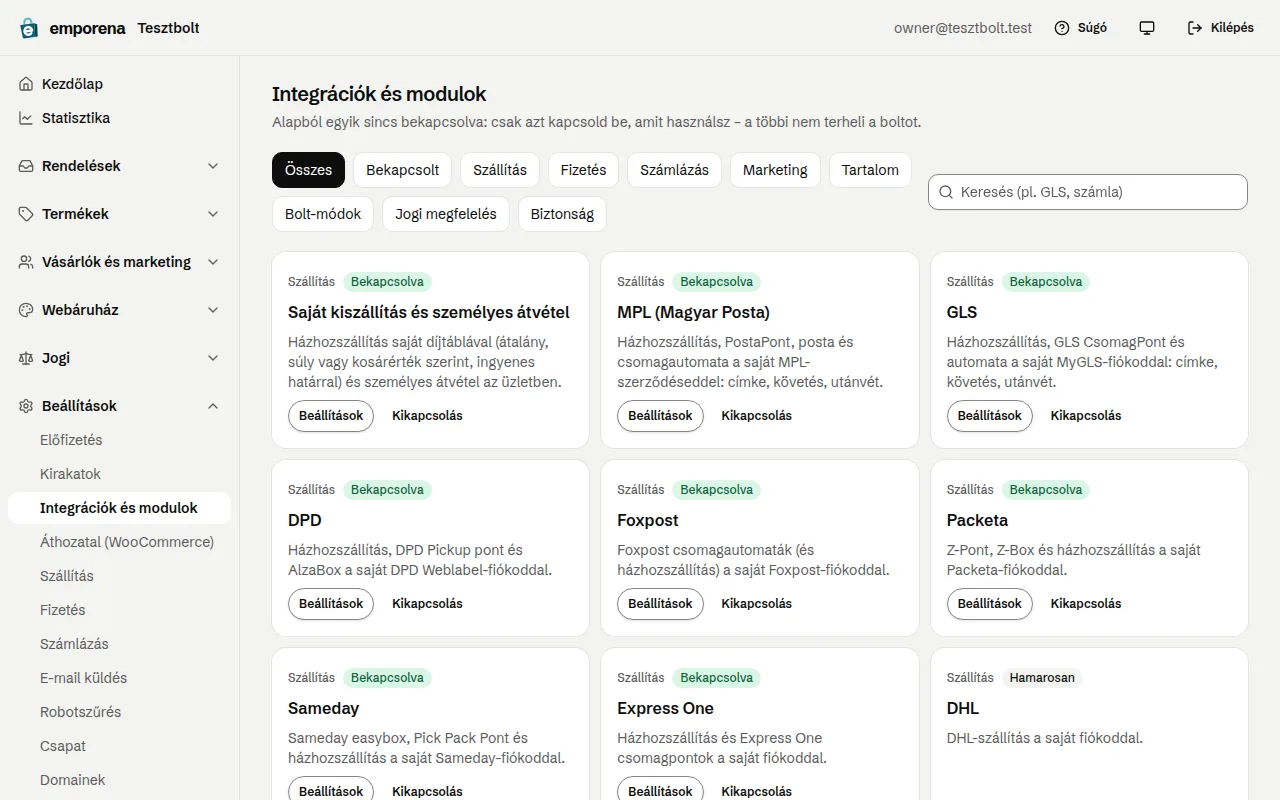Open Áthozatal (WooCommerce) in sidebar
1280x800 pixels.
coord(119,542)
